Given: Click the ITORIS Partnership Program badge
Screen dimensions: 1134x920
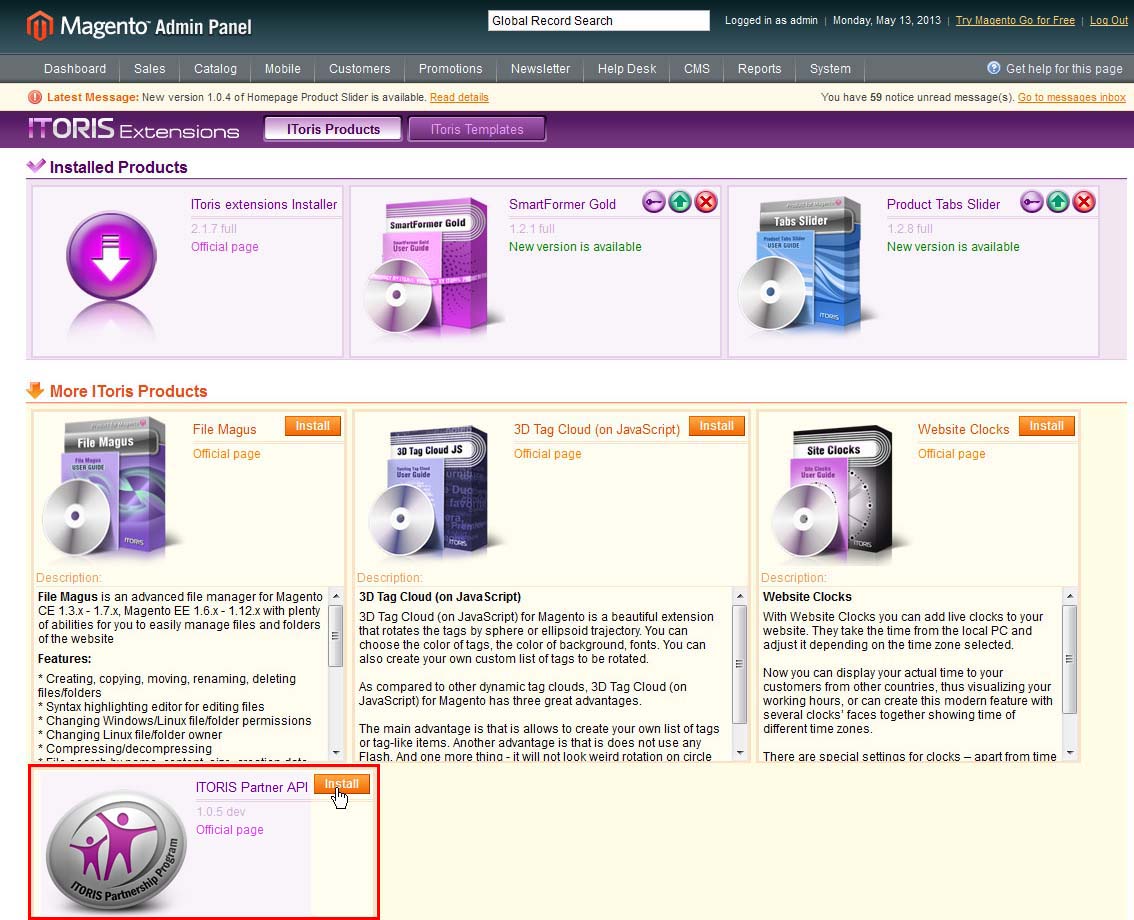Looking at the screenshot, I should pyautogui.click(x=116, y=850).
